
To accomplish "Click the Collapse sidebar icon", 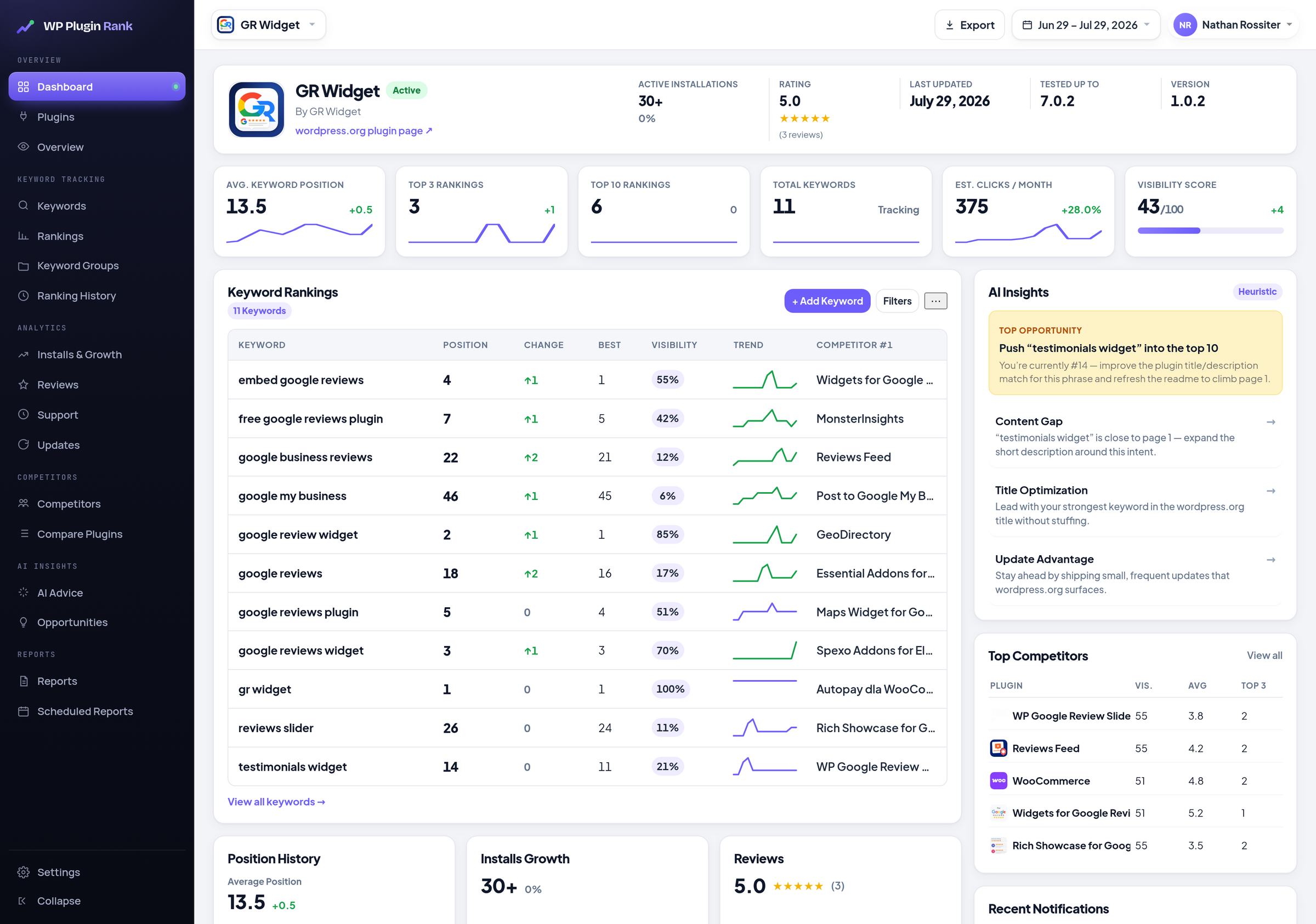I will tap(24, 901).
